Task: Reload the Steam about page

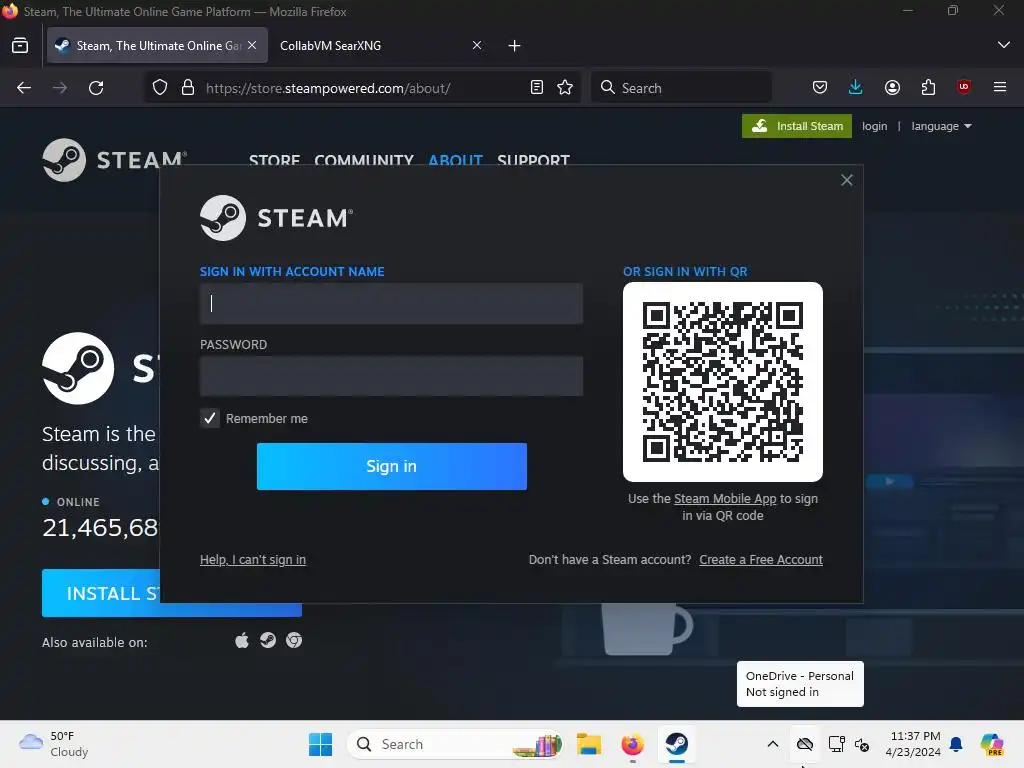Action: 96,88
